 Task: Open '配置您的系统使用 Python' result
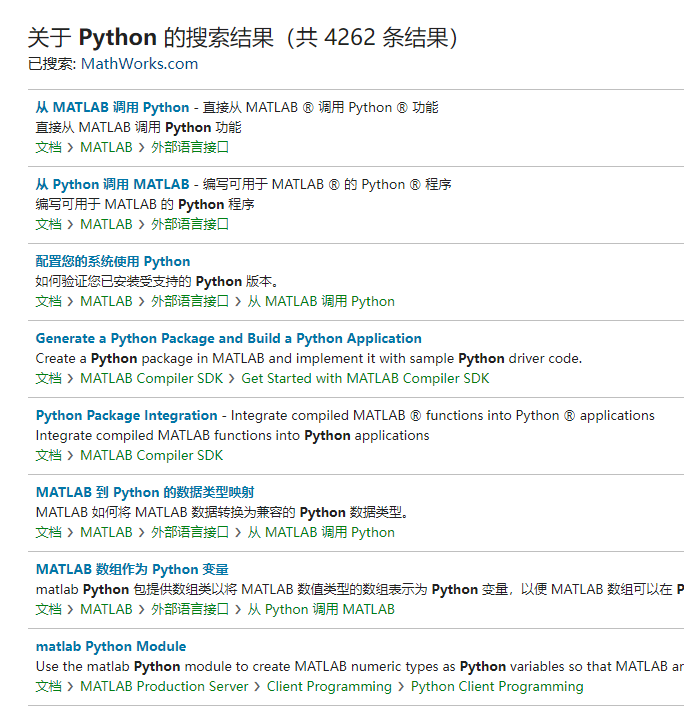point(113,261)
